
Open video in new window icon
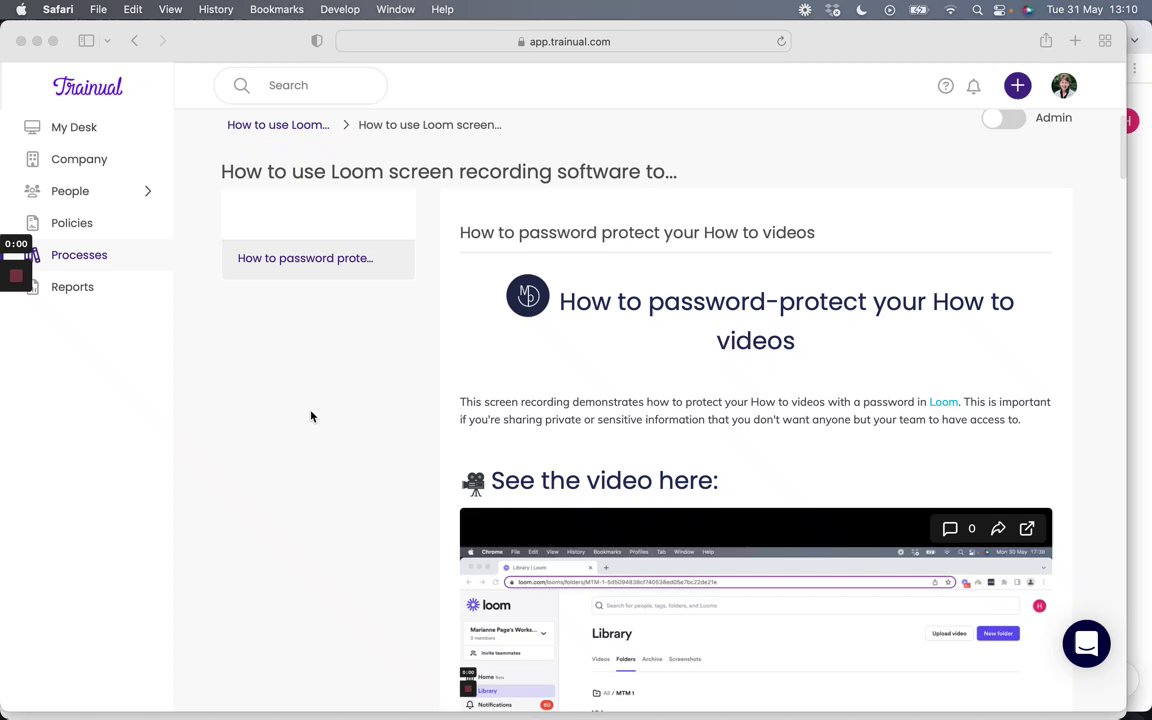pos(1027,528)
